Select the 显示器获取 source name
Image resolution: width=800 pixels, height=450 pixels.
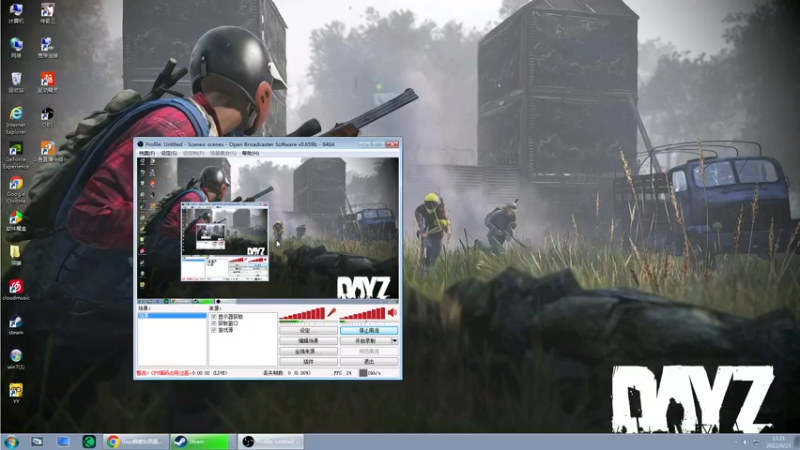pyautogui.click(x=231, y=317)
